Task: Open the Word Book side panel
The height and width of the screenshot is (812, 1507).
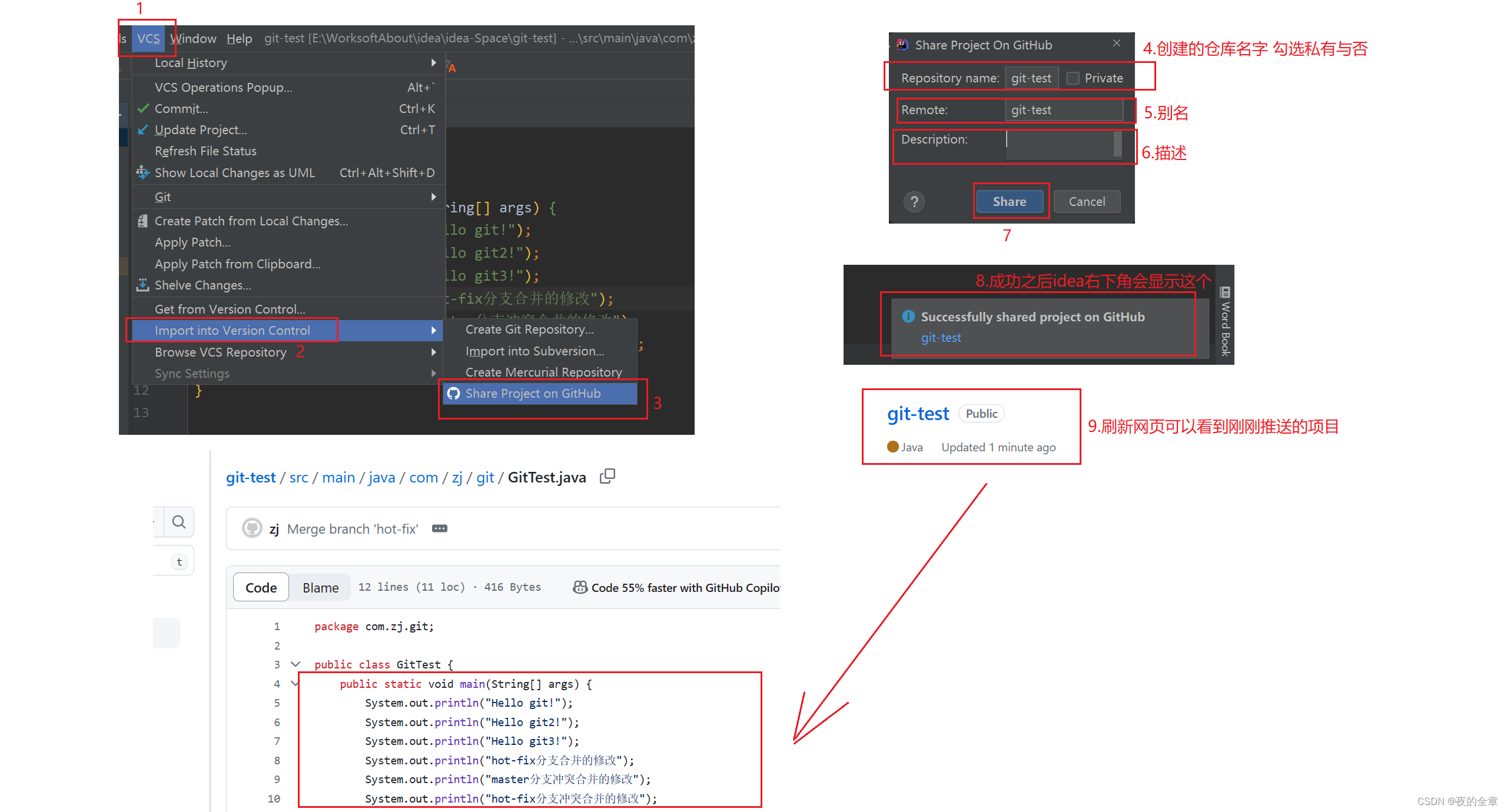Action: tap(1226, 321)
